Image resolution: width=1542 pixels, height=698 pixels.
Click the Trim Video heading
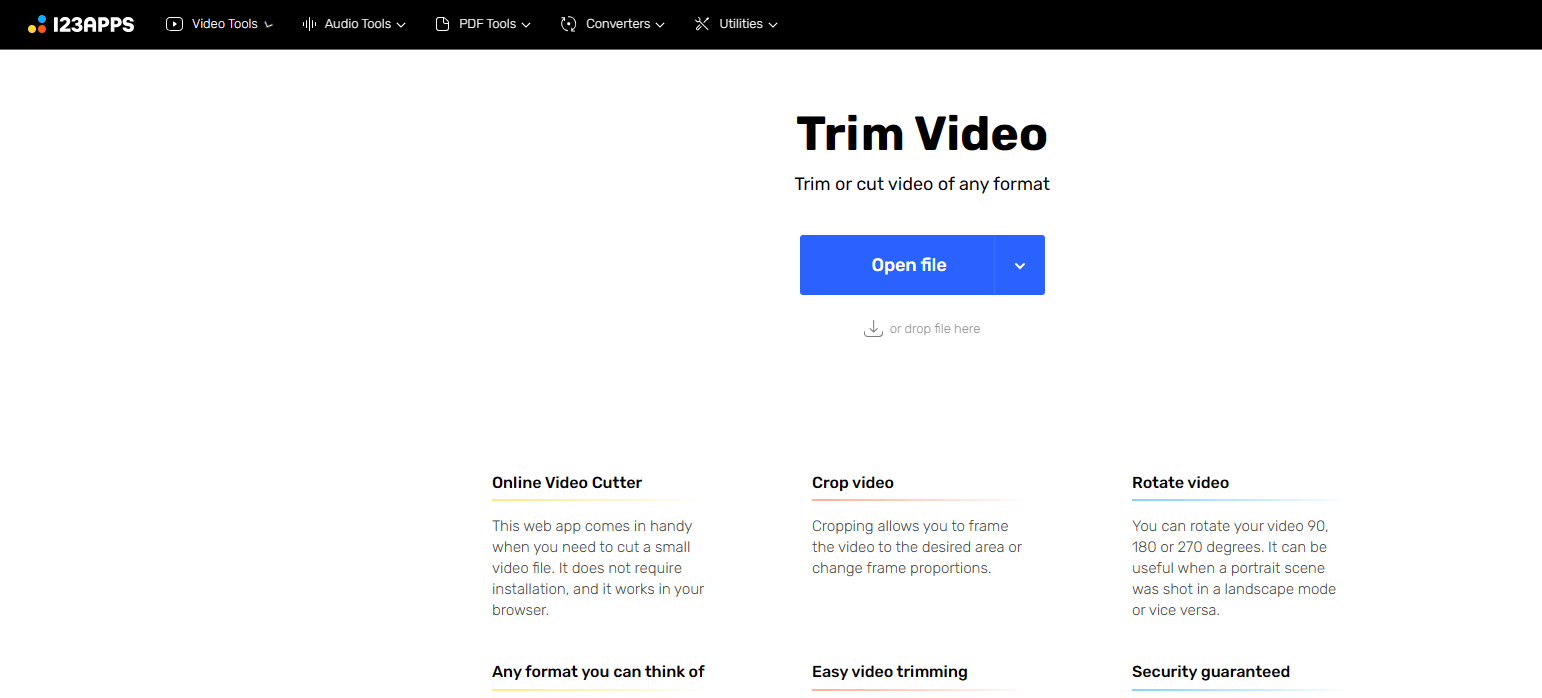922,134
